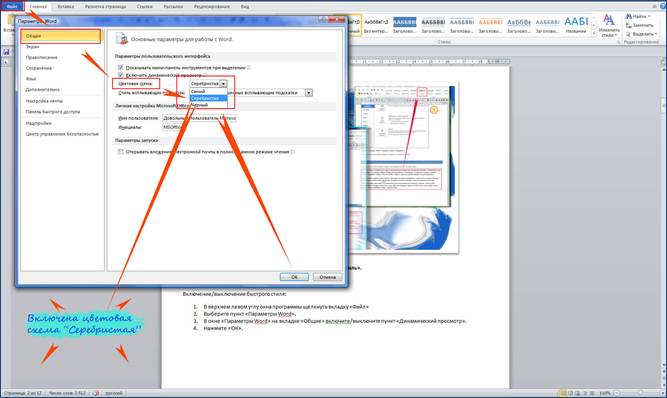Toggle 'Включить динамический просмотр' checkbox
The width and height of the screenshot is (667, 398).
click(x=120, y=75)
